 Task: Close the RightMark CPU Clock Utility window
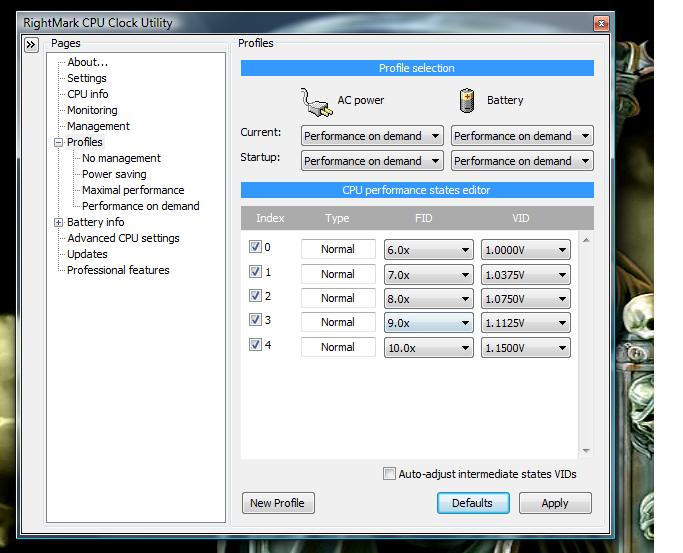pyautogui.click(x=601, y=24)
